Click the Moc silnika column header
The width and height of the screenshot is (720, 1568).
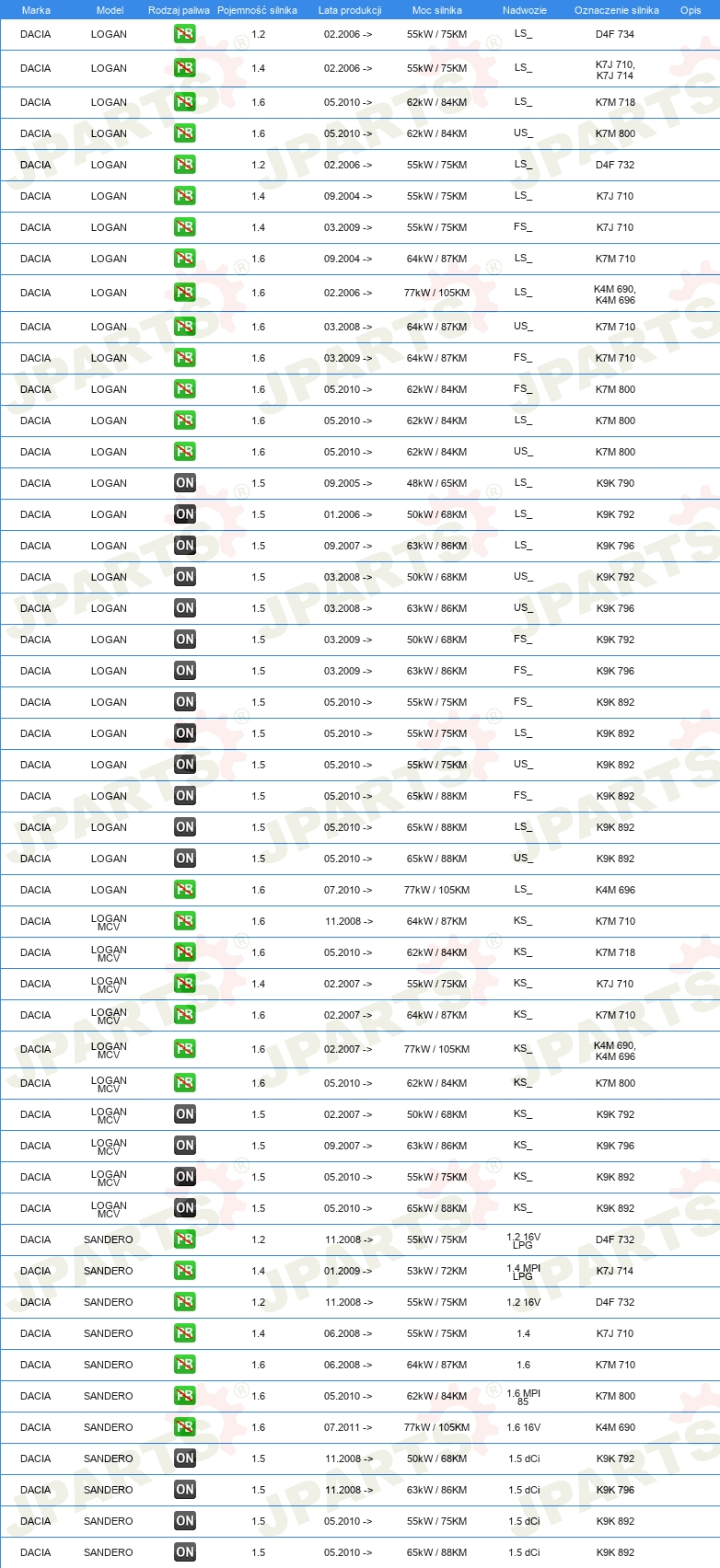click(437, 10)
